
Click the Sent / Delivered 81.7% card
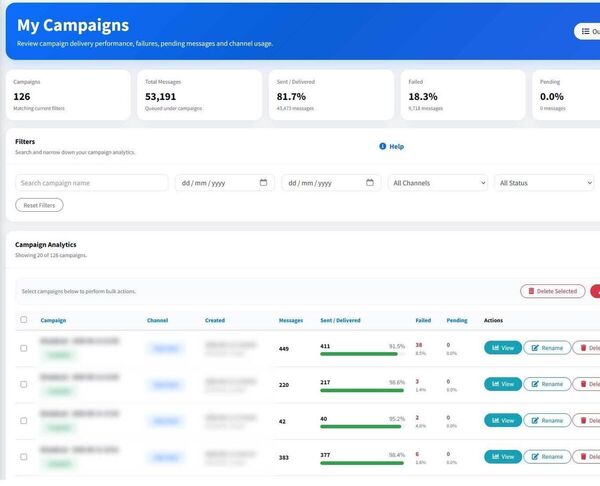[x=331, y=95]
